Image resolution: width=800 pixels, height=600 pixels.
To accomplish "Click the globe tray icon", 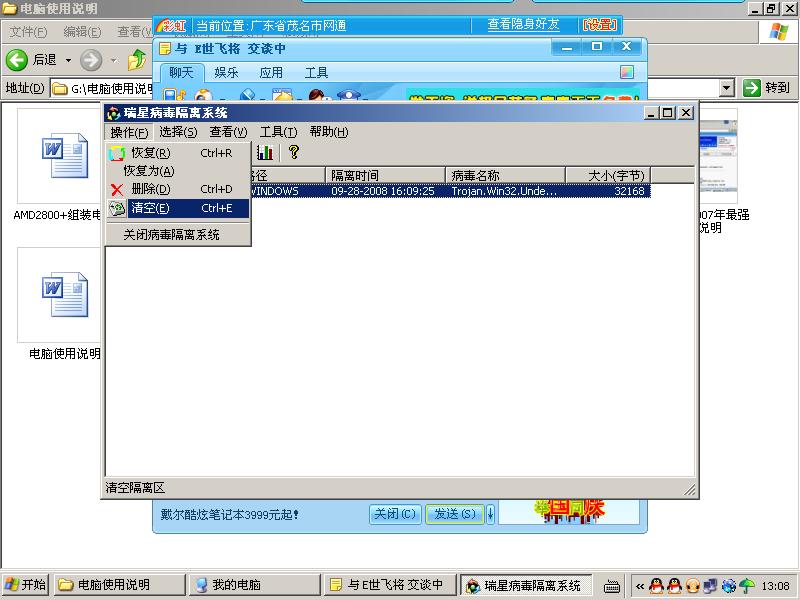I will point(729,585).
